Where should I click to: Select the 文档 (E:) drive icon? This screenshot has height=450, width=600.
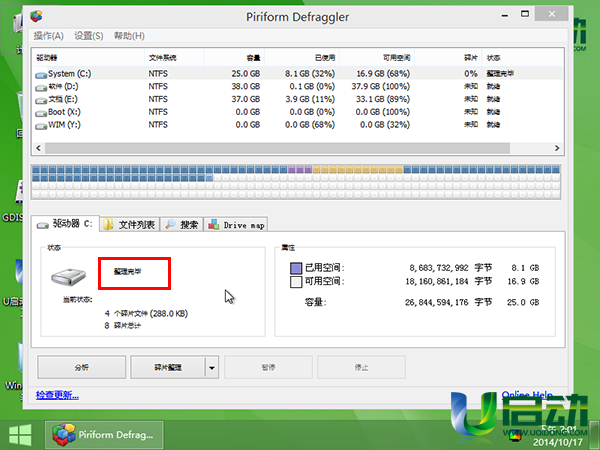click(x=41, y=100)
